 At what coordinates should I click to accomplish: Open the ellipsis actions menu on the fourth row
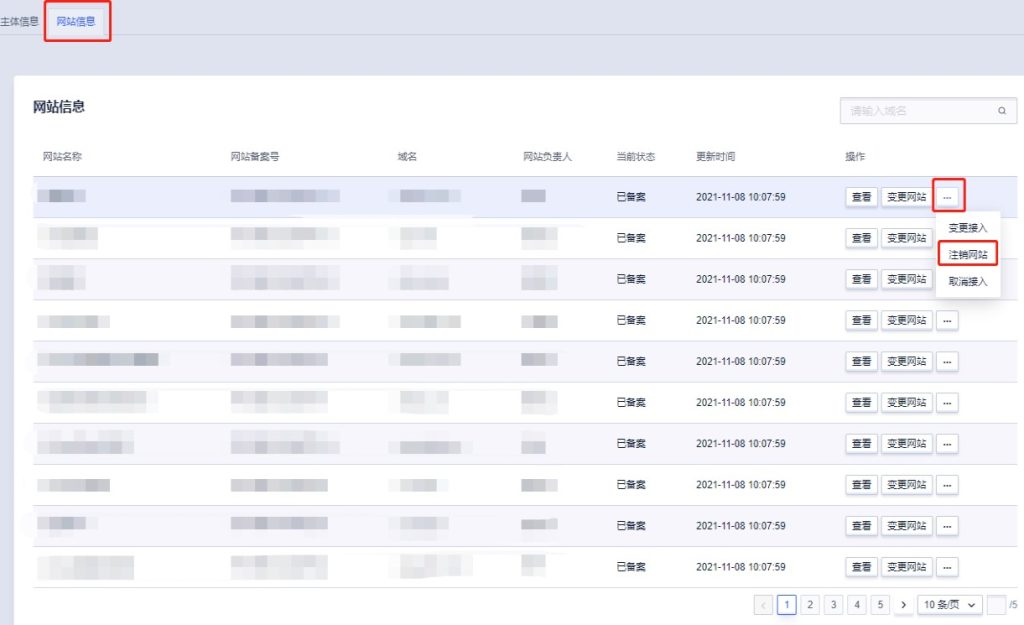click(x=946, y=320)
